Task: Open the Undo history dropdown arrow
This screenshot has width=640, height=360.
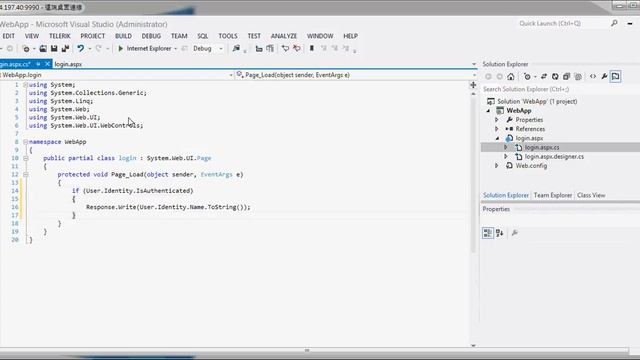Action: tap(89, 49)
